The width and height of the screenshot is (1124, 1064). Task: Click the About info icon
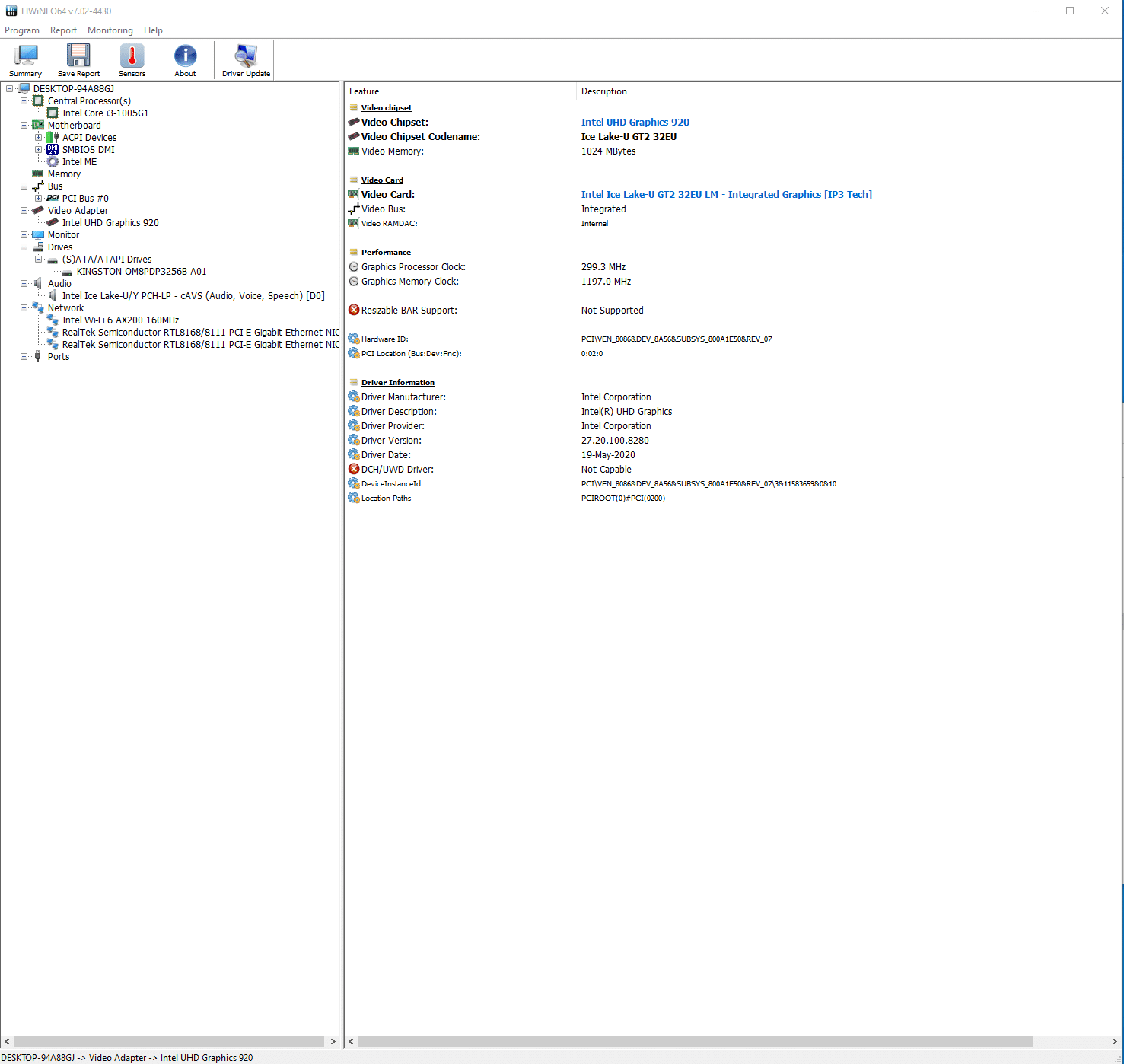[x=185, y=56]
